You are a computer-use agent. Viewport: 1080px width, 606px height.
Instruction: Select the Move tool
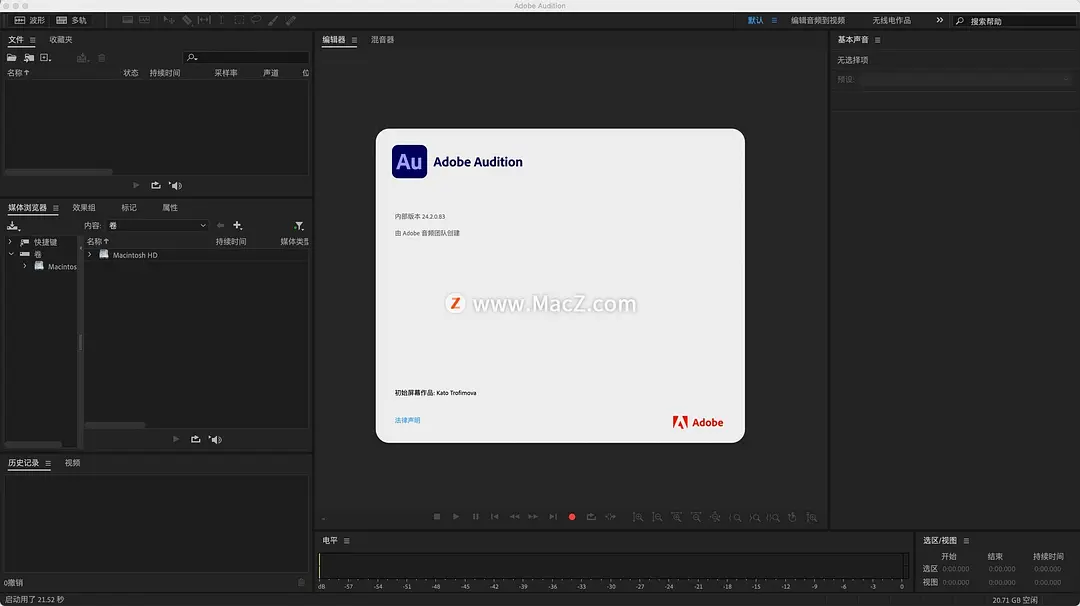[x=169, y=20]
